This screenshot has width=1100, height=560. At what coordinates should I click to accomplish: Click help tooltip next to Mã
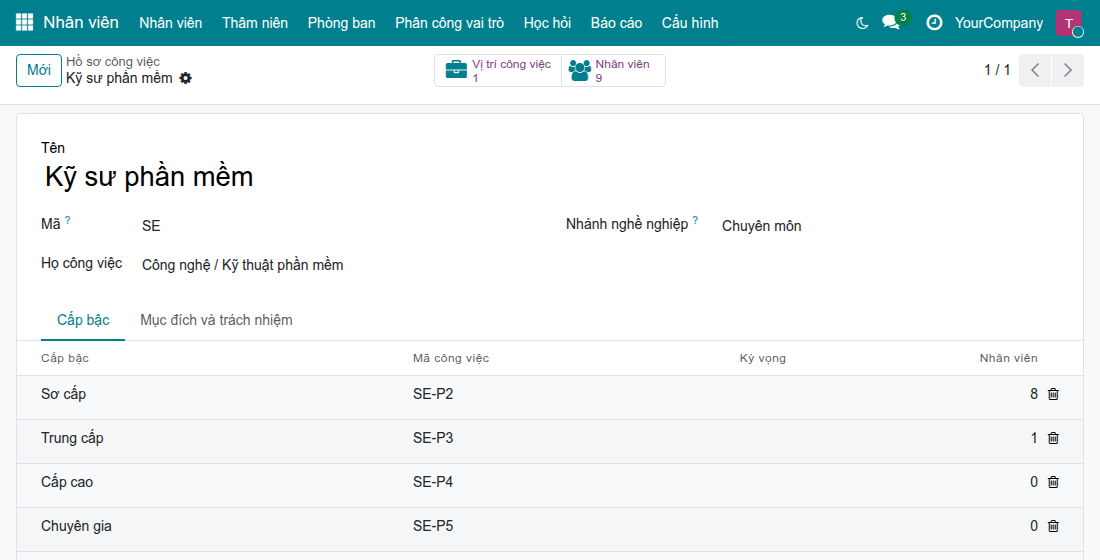coord(67,220)
